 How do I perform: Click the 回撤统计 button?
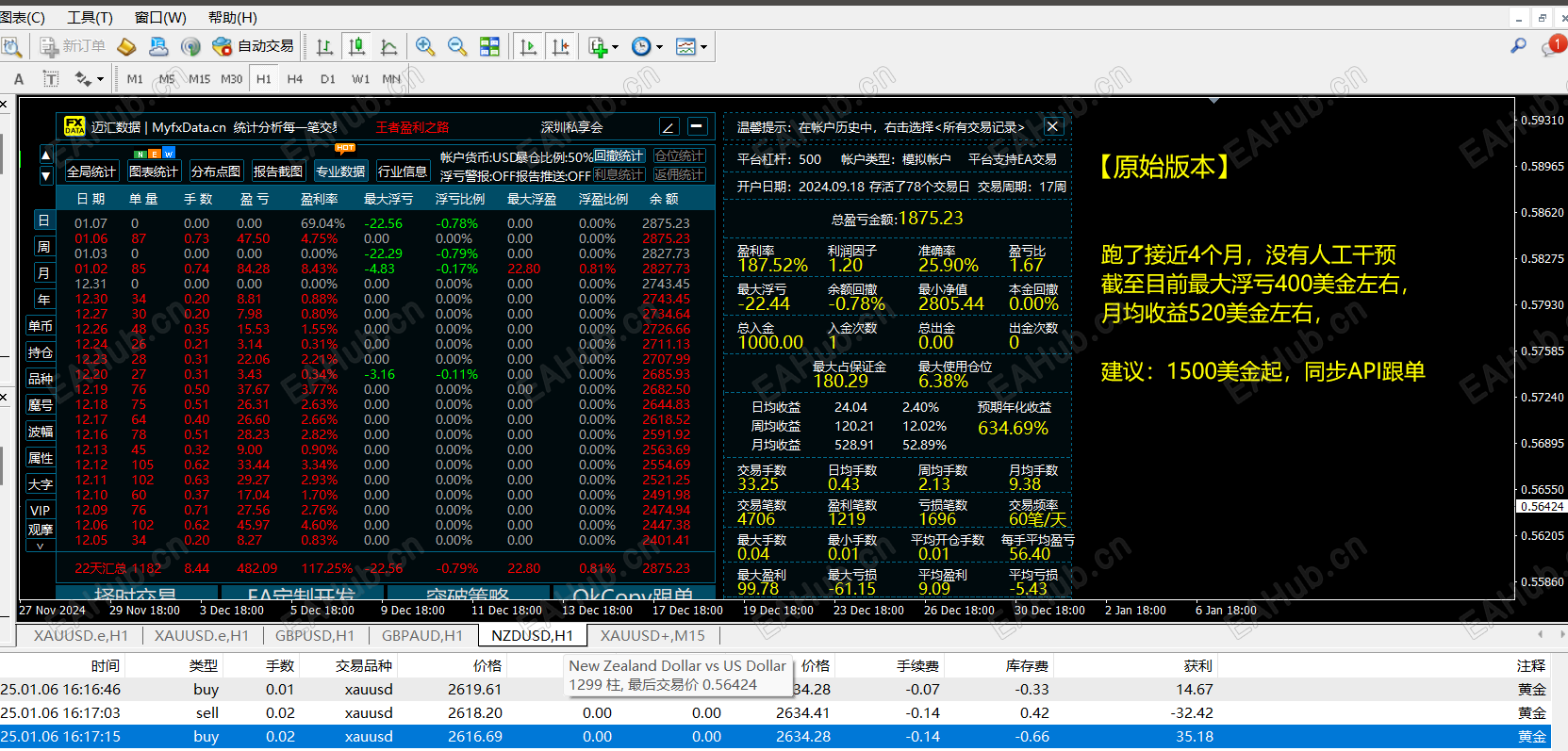click(619, 156)
